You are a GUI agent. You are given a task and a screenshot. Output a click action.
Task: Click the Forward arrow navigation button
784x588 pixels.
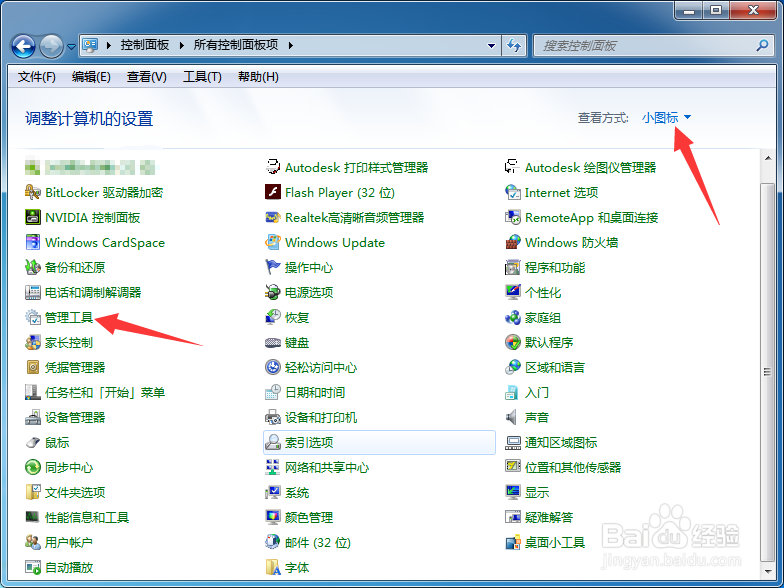pos(52,46)
